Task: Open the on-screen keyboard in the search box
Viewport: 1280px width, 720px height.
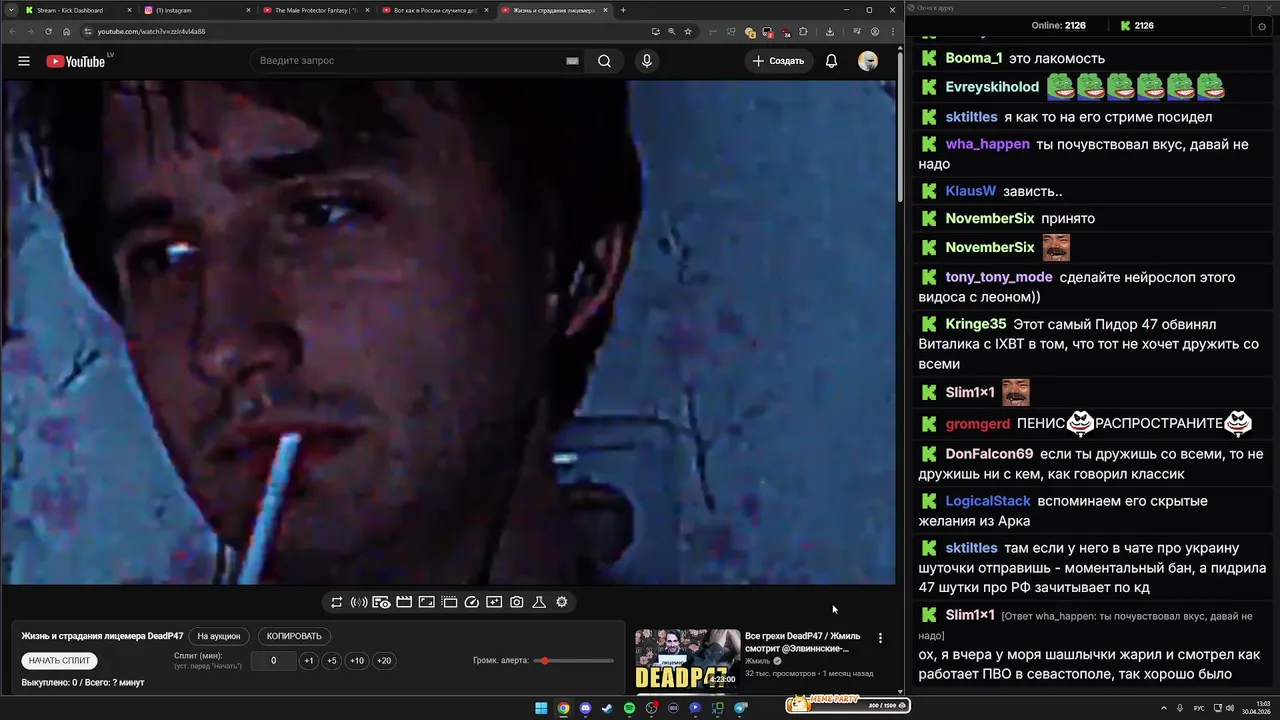Action: click(x=572, y=61)
